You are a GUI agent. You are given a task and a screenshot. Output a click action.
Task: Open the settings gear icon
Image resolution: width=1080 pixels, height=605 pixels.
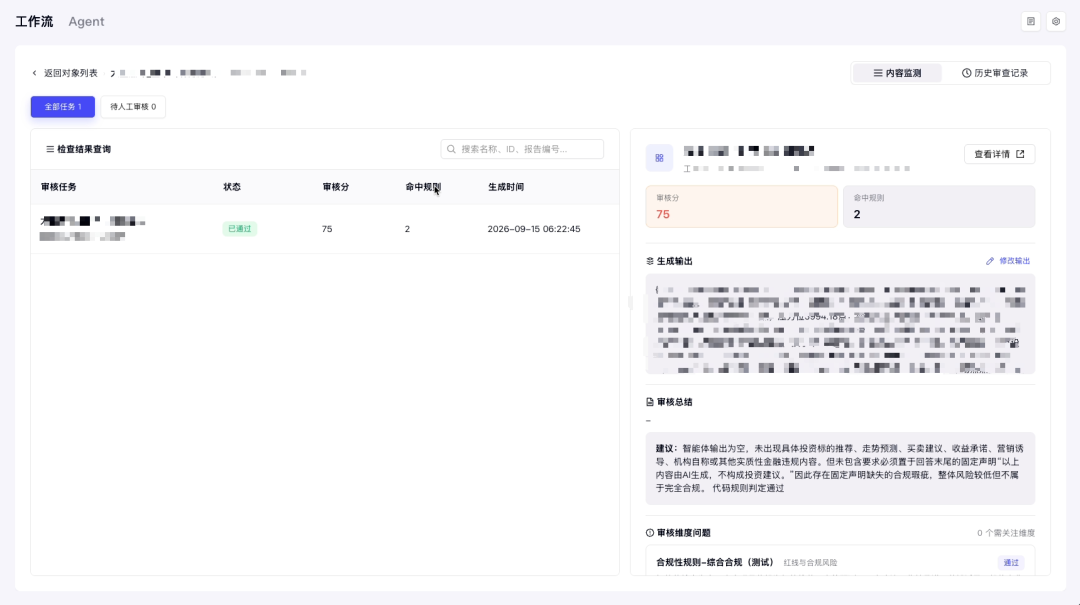pos(1055,21)
